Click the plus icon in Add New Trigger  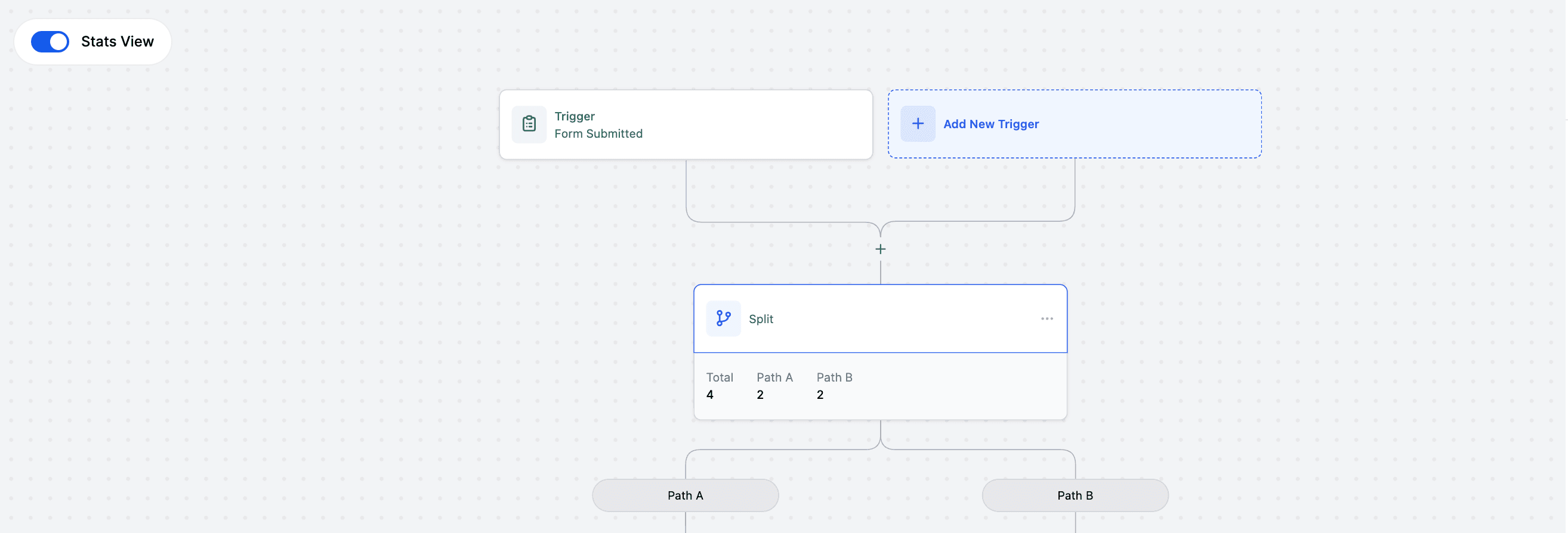[917, 124]
